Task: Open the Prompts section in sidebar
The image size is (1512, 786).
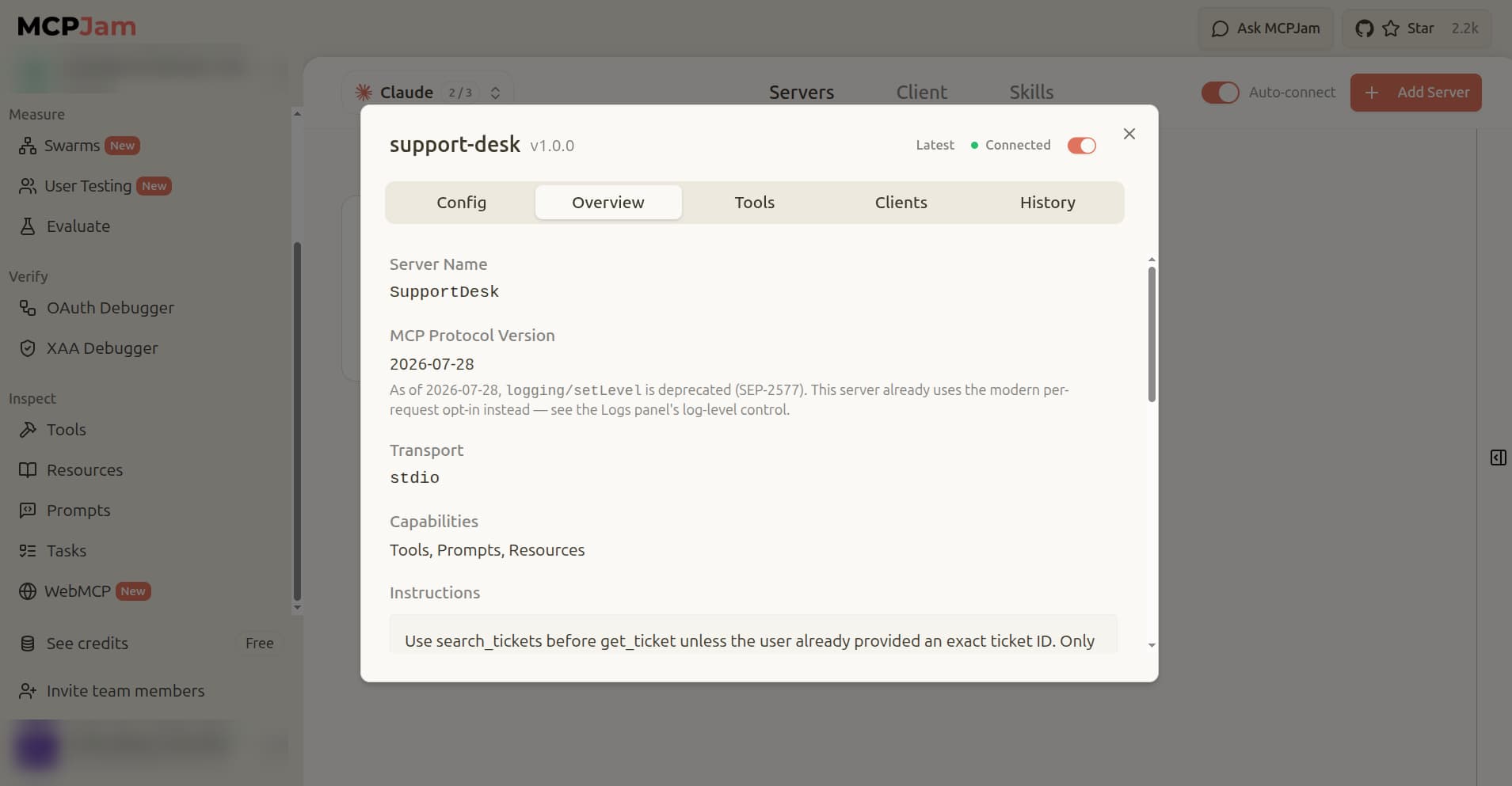Action: pos(65,511)
